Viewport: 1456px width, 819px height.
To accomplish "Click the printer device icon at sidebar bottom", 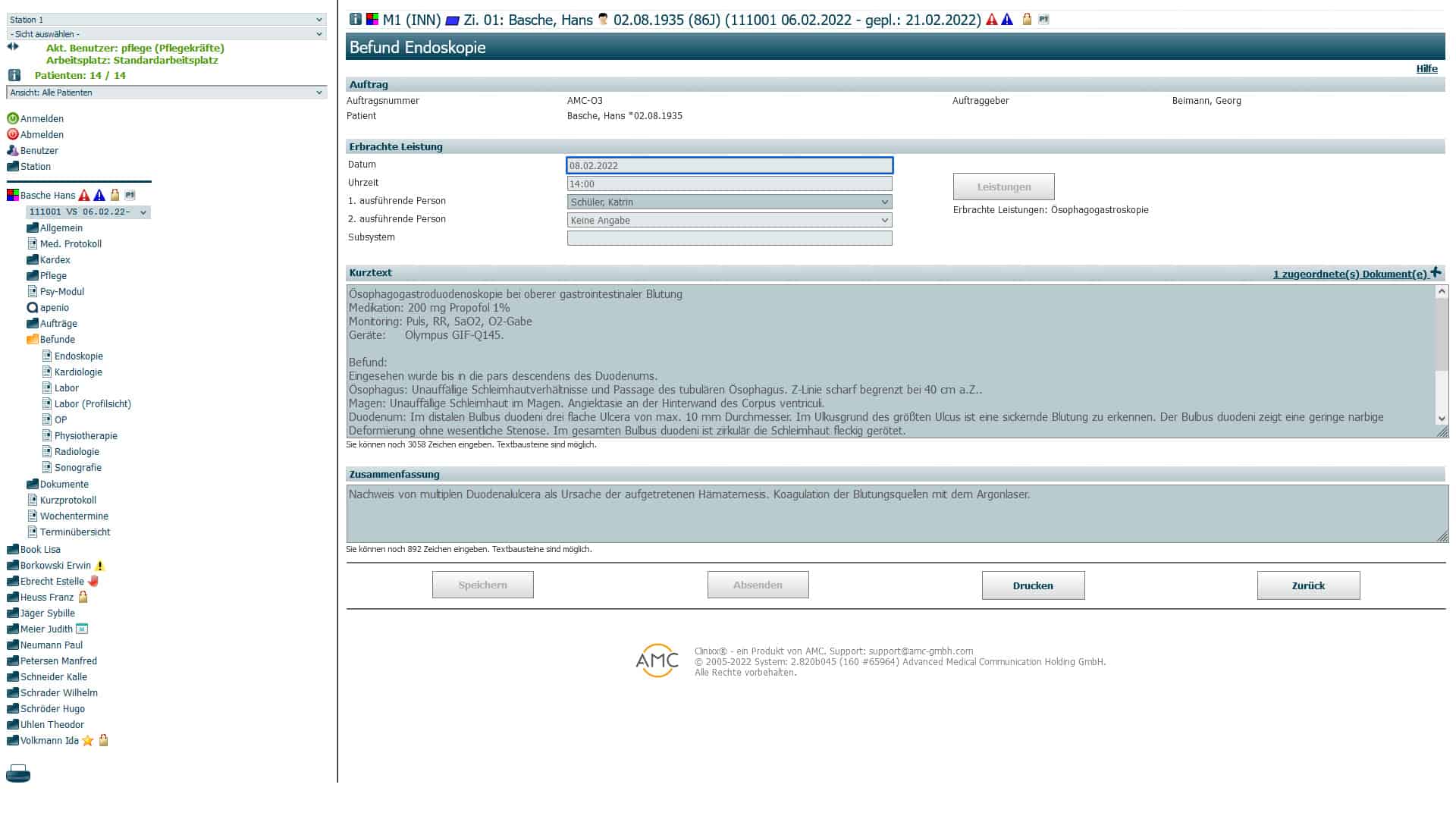I will pyautogui.click(x=18, y=773).
